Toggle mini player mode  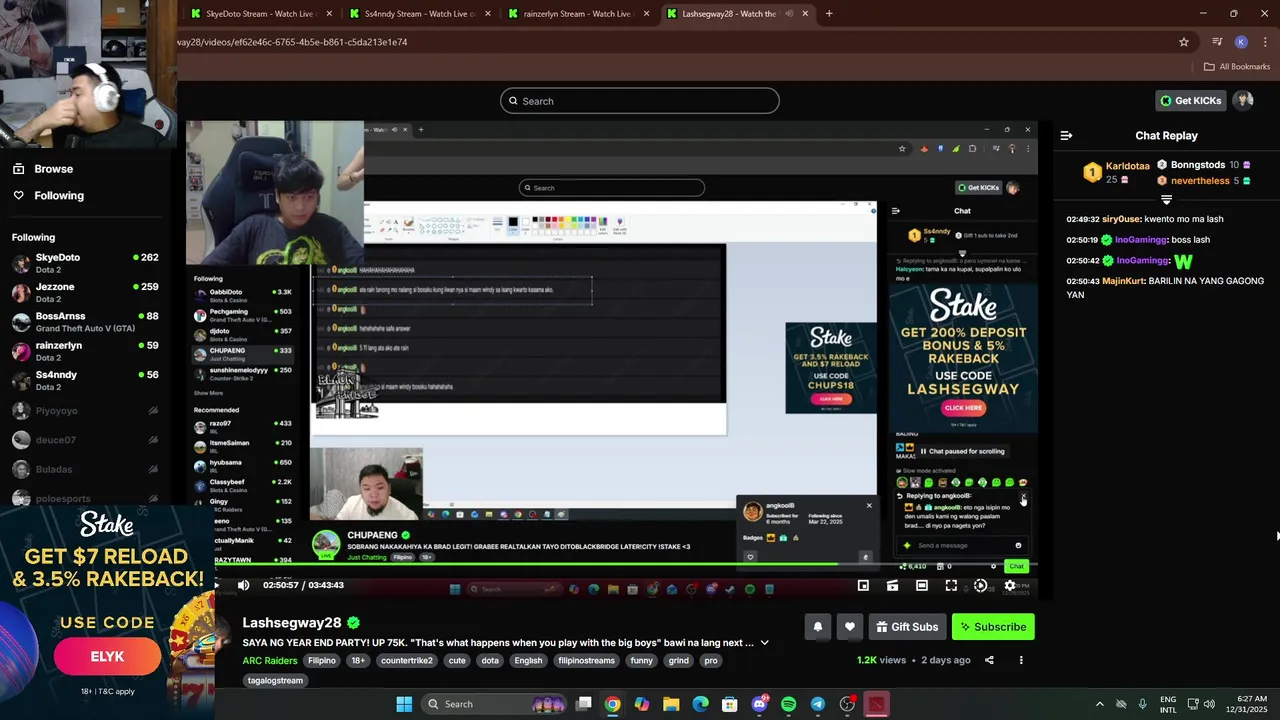click(863, 585)
